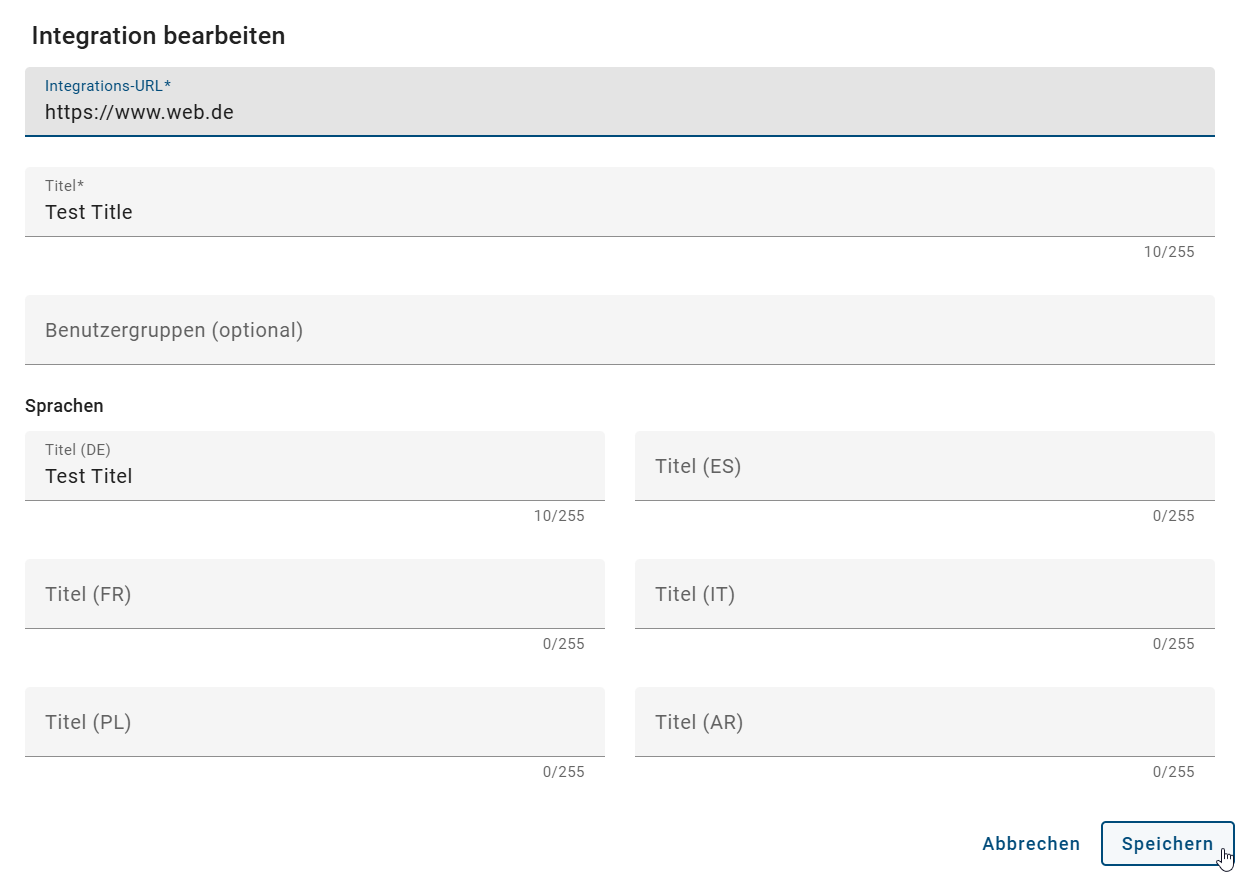The height and width of the screenshot is (875, 1240).
Task: Open the Benutzergruppen (optional) selection field
Action: pyautogui.click(x=620, y=330)
